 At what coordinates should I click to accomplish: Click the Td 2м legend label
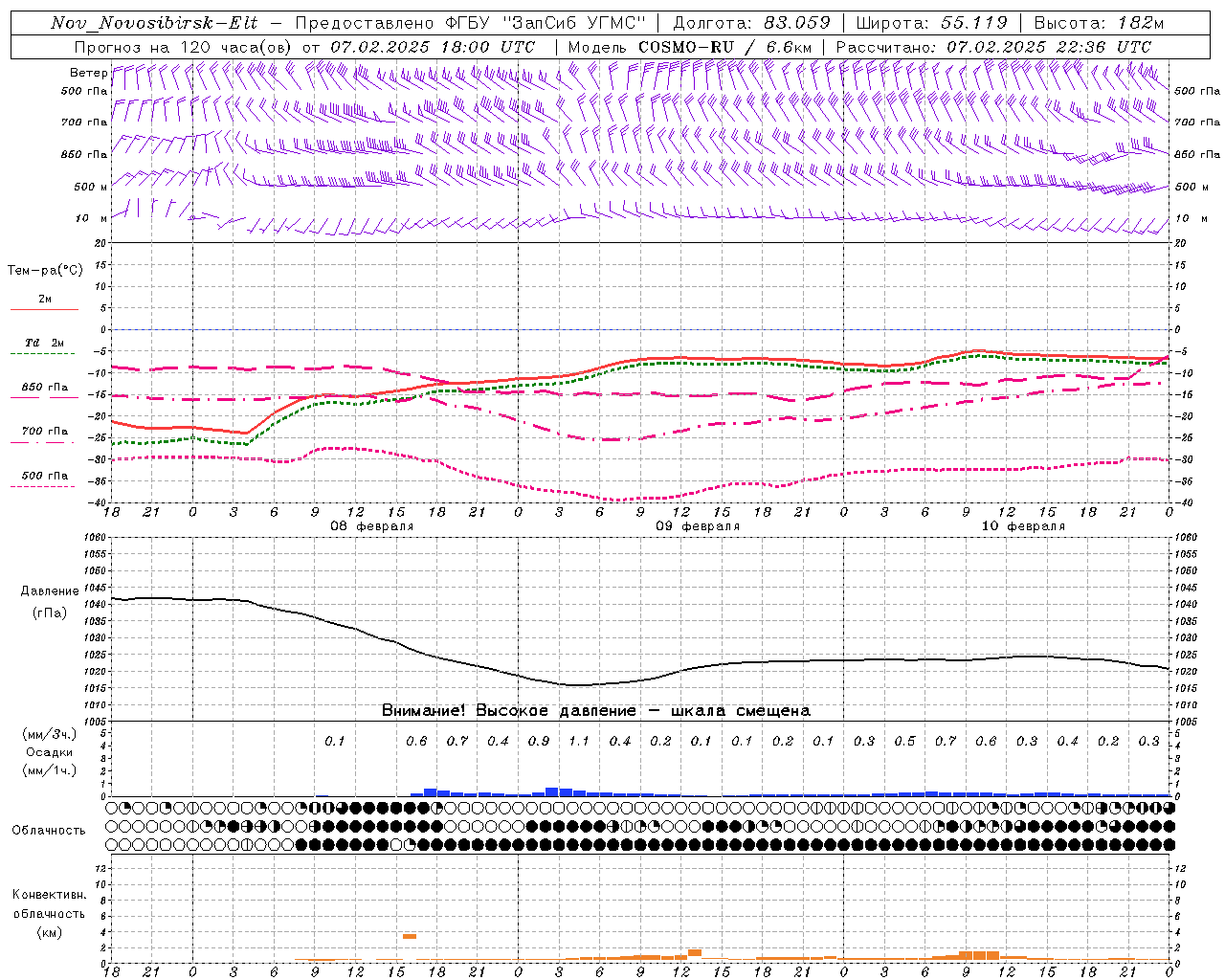point(45,343)
